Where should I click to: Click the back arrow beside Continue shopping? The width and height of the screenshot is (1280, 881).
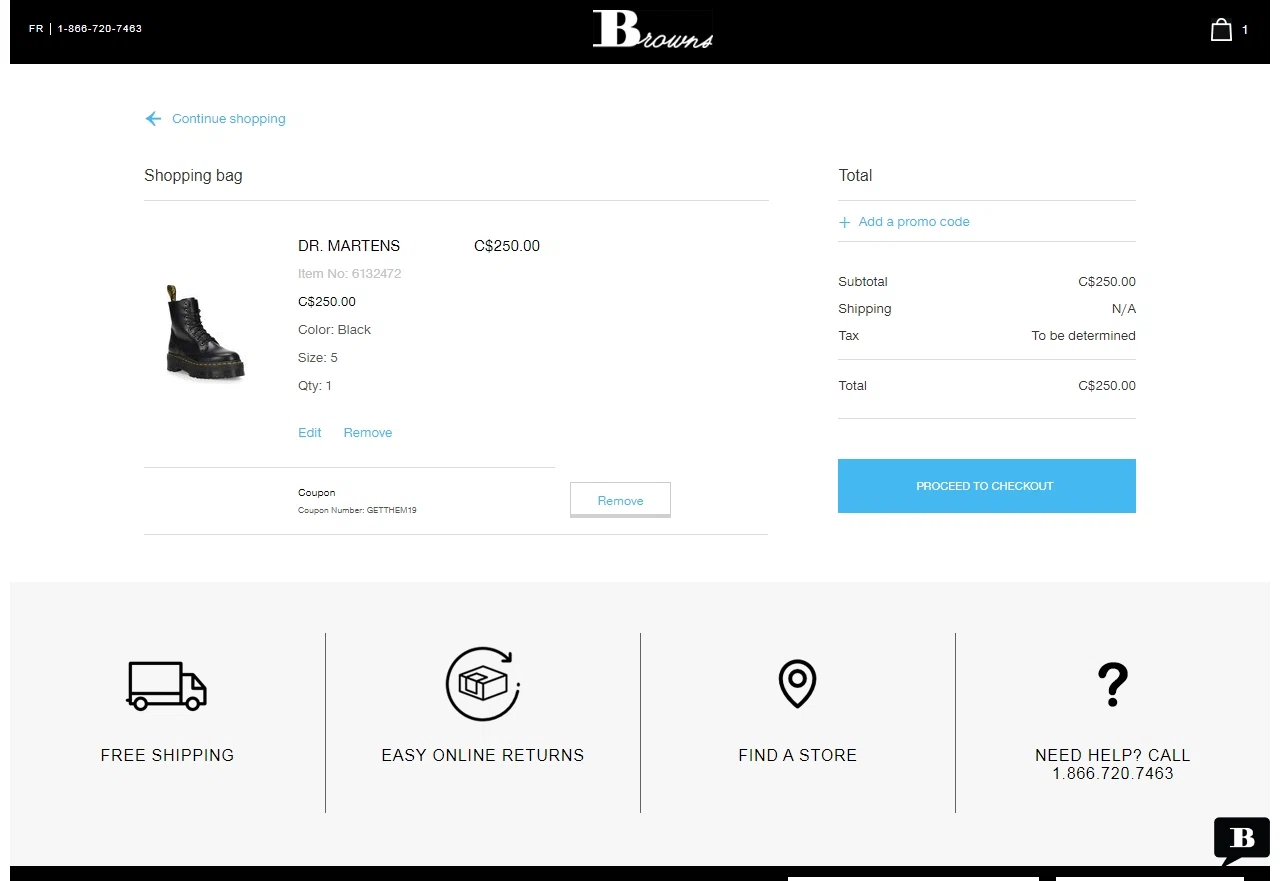[153, 119]
